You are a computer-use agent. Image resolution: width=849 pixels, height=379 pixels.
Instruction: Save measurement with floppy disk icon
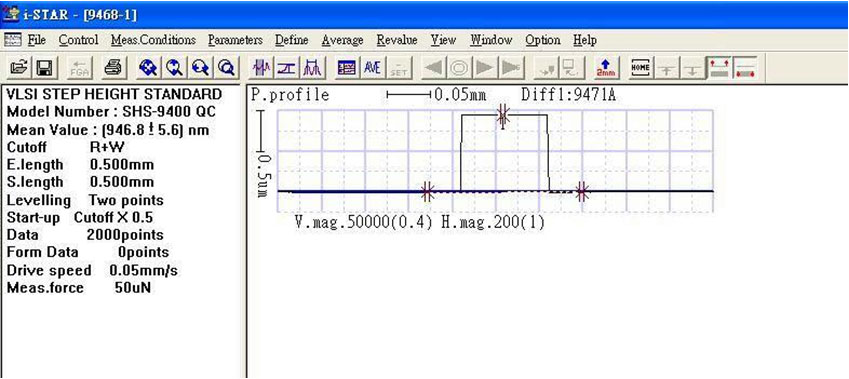pyautogui.click(x=43, y=68)
